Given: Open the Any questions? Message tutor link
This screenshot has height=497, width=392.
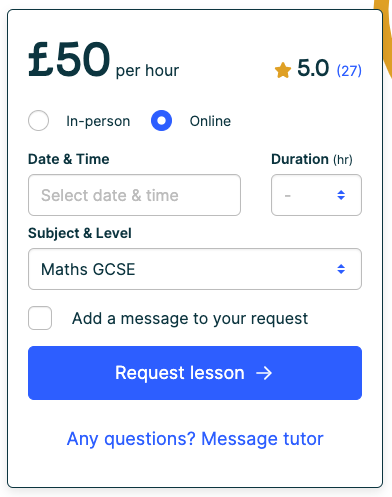Looking at the screenshot, I should 195,439.
